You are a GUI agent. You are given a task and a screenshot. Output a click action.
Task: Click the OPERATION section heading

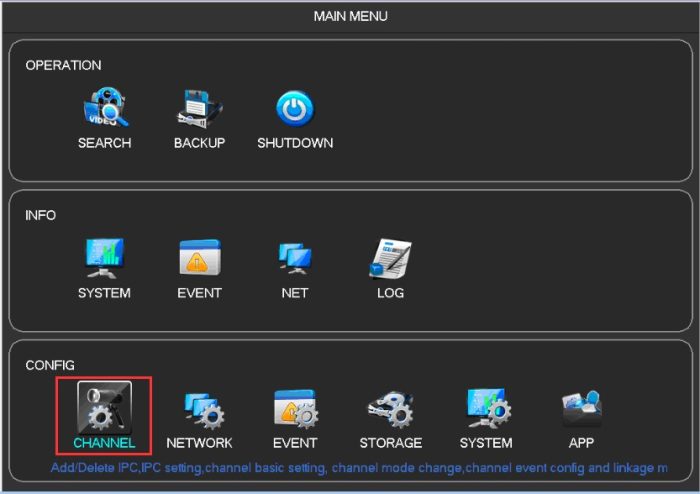click(x=63, y=65)
